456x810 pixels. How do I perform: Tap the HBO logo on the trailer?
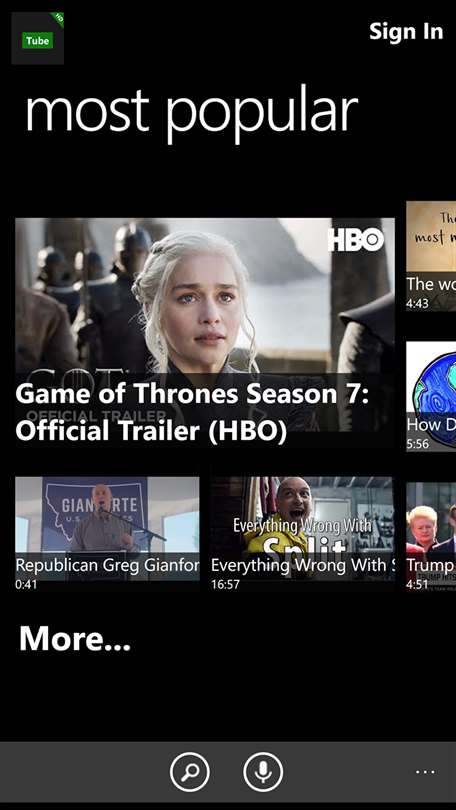pyautogui.click(x=356, y=239)
